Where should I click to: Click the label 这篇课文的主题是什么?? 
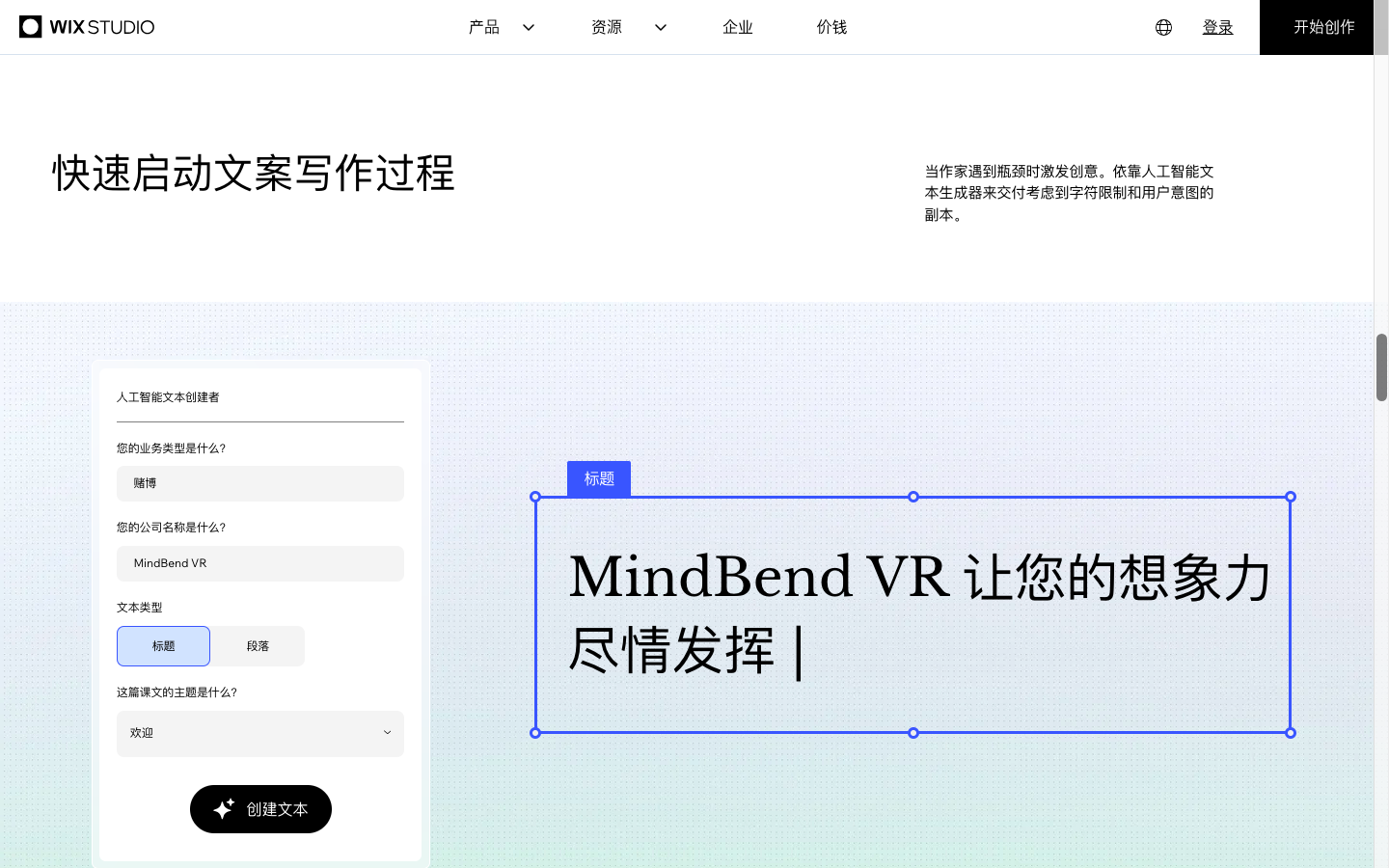coord(177,692)
